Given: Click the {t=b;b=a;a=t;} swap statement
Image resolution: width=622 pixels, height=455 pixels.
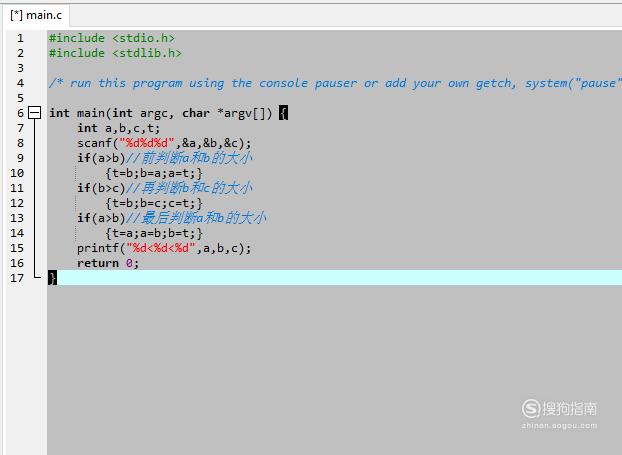Looking at the screenshot, I should pyautogui.click(x=154, y=173).
